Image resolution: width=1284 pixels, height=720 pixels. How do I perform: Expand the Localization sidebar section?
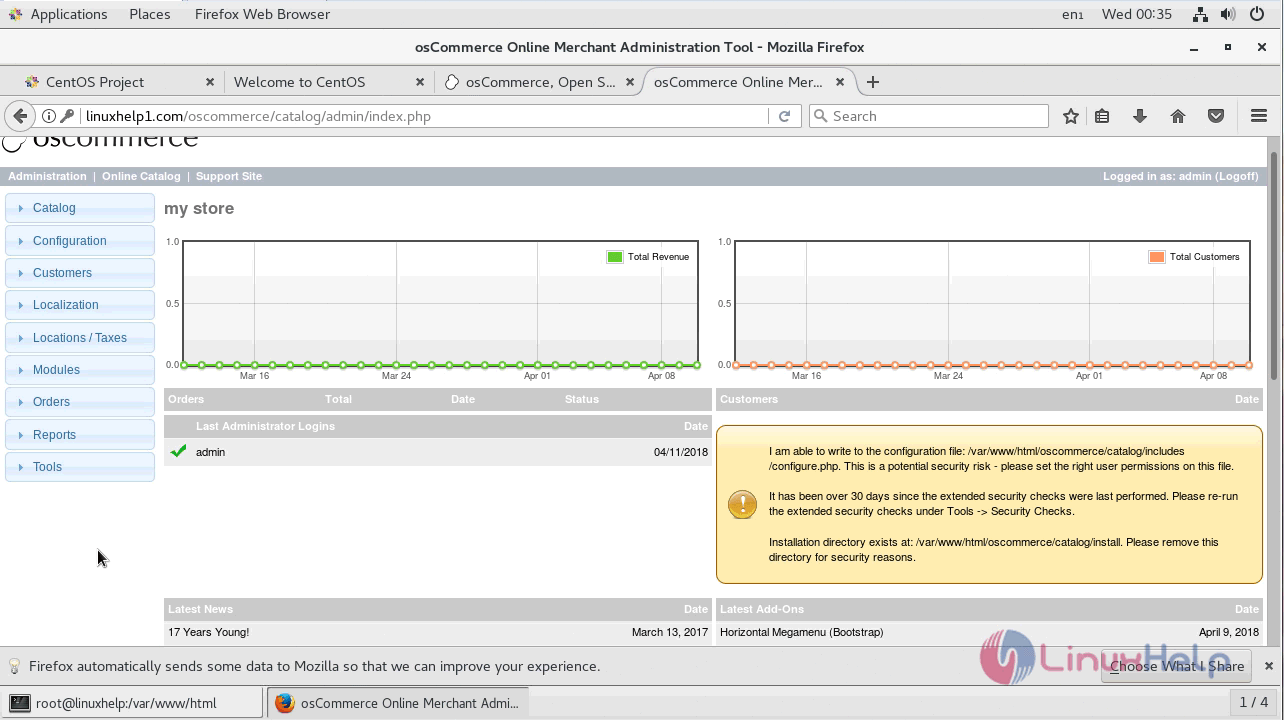(x=80, y=305)
